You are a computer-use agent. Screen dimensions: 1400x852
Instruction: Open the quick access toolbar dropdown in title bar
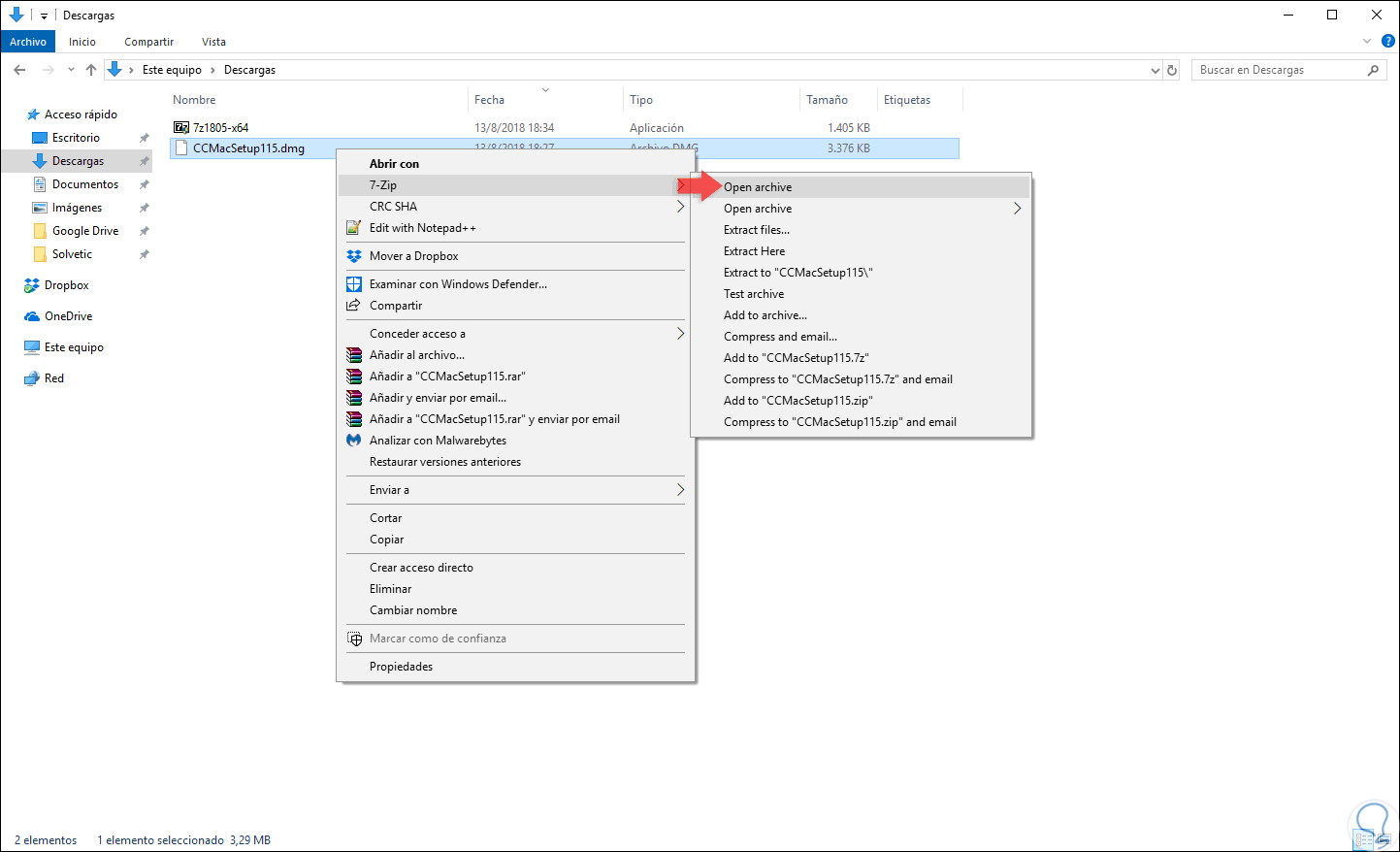tap(44, 16)
